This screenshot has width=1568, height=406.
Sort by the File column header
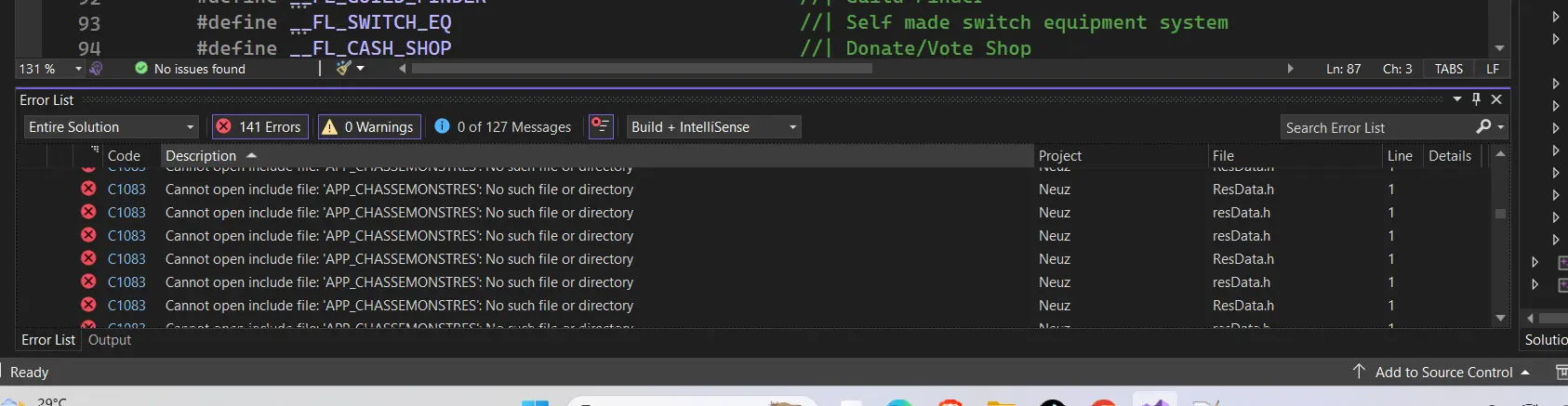coord(1223,156)
